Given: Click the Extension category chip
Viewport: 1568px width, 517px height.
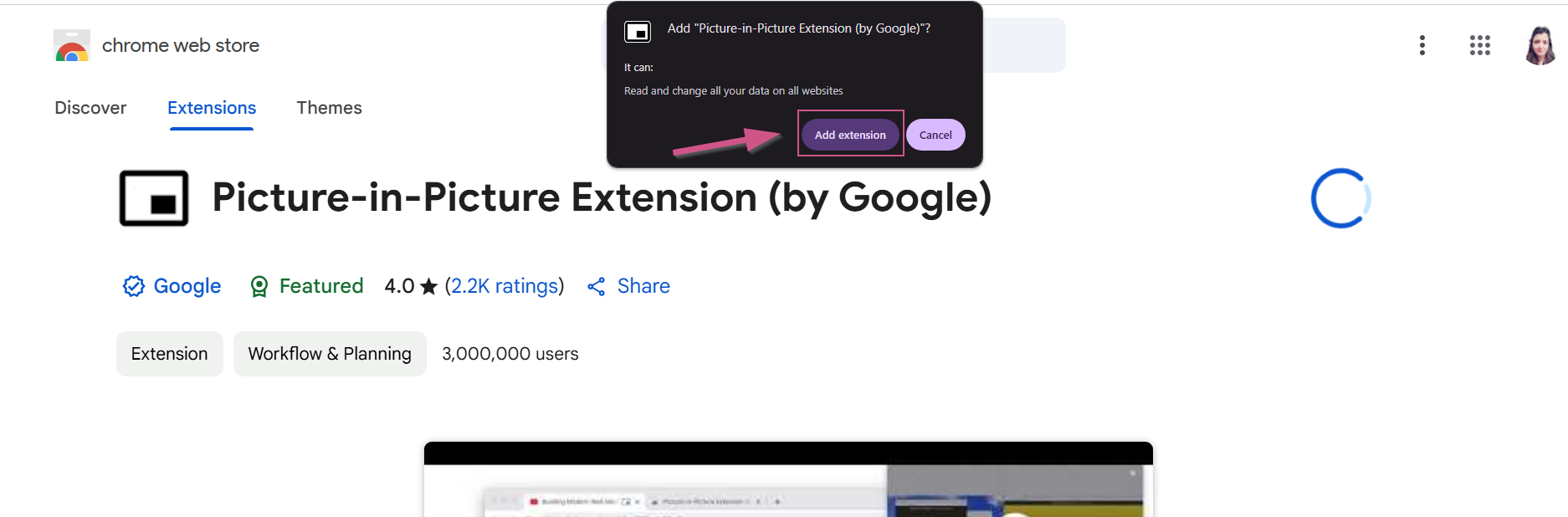Looking at the screenshot, I should (x=170, y=354).
